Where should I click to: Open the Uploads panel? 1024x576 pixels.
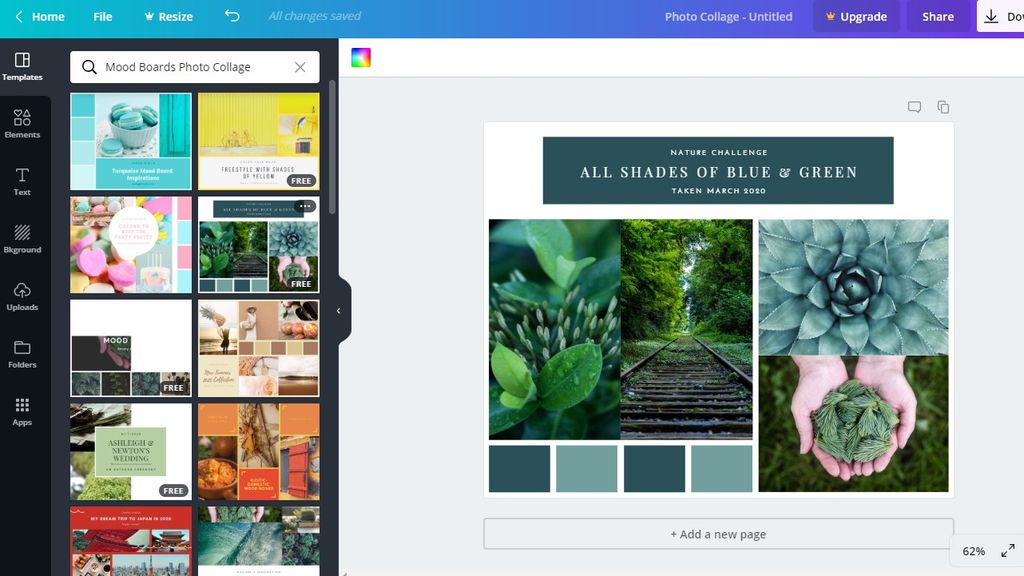coord(22,298)
